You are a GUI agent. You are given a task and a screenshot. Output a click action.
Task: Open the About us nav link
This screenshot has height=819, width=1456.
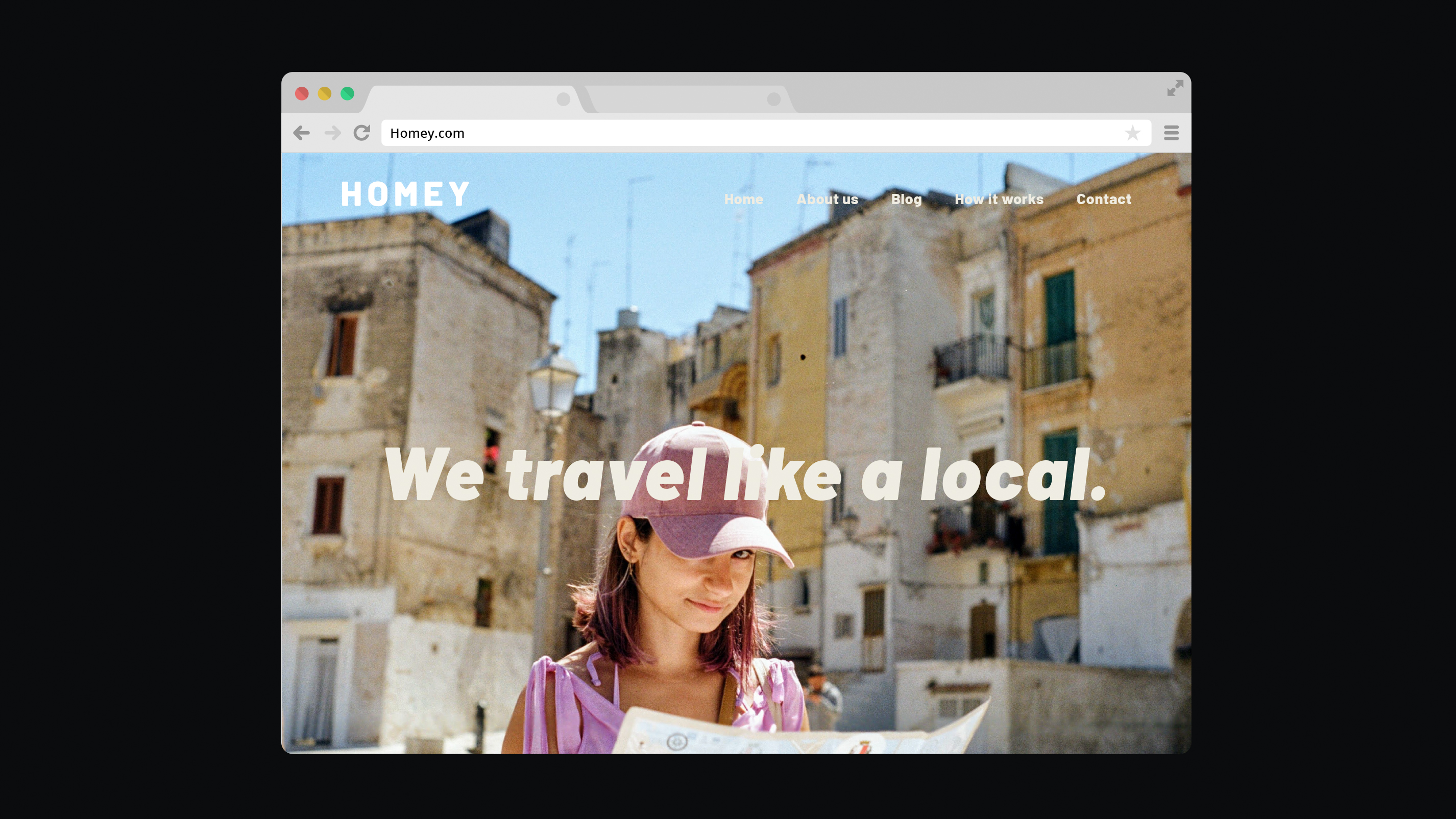tap(827, 200)
